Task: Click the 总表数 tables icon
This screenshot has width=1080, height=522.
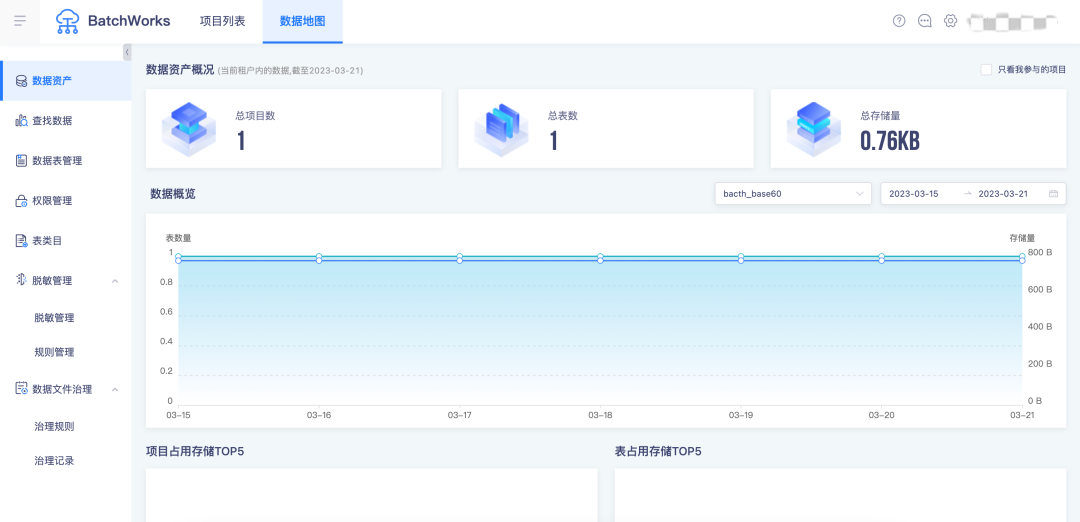Action: (501, 129)
